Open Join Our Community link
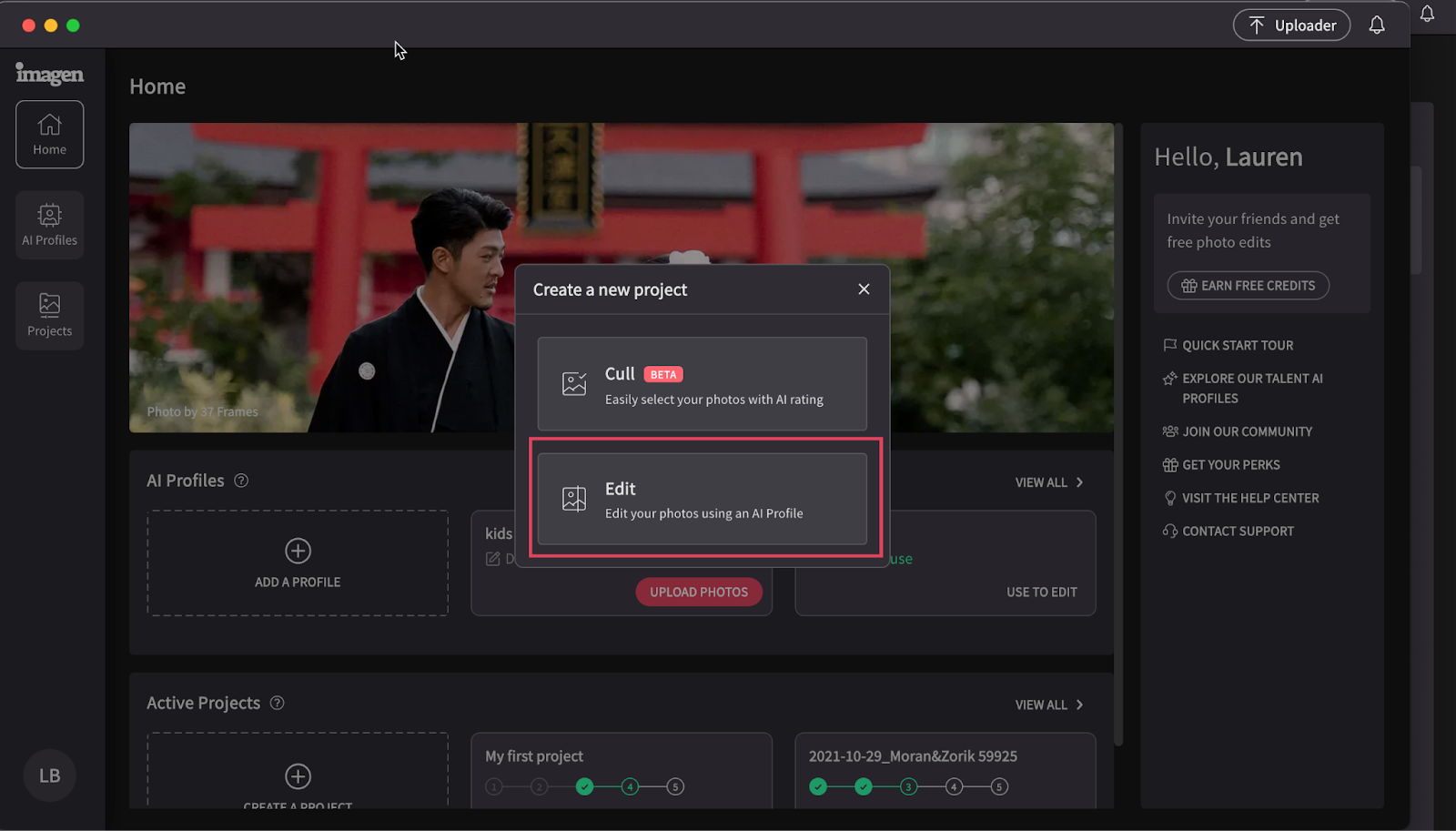This screenshot has width=1456, height=831. [1247, 432]
